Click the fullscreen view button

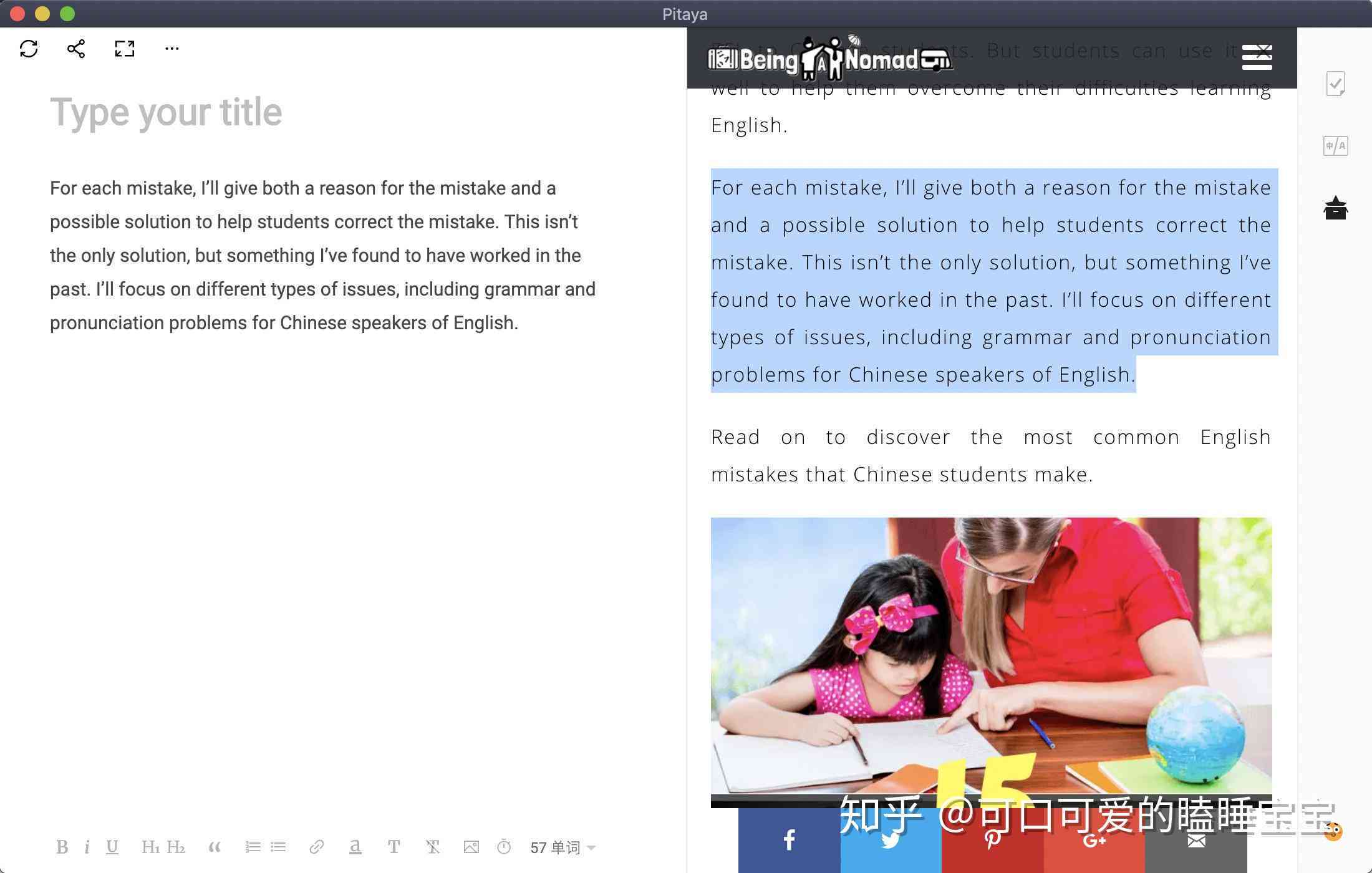[123, 48]
